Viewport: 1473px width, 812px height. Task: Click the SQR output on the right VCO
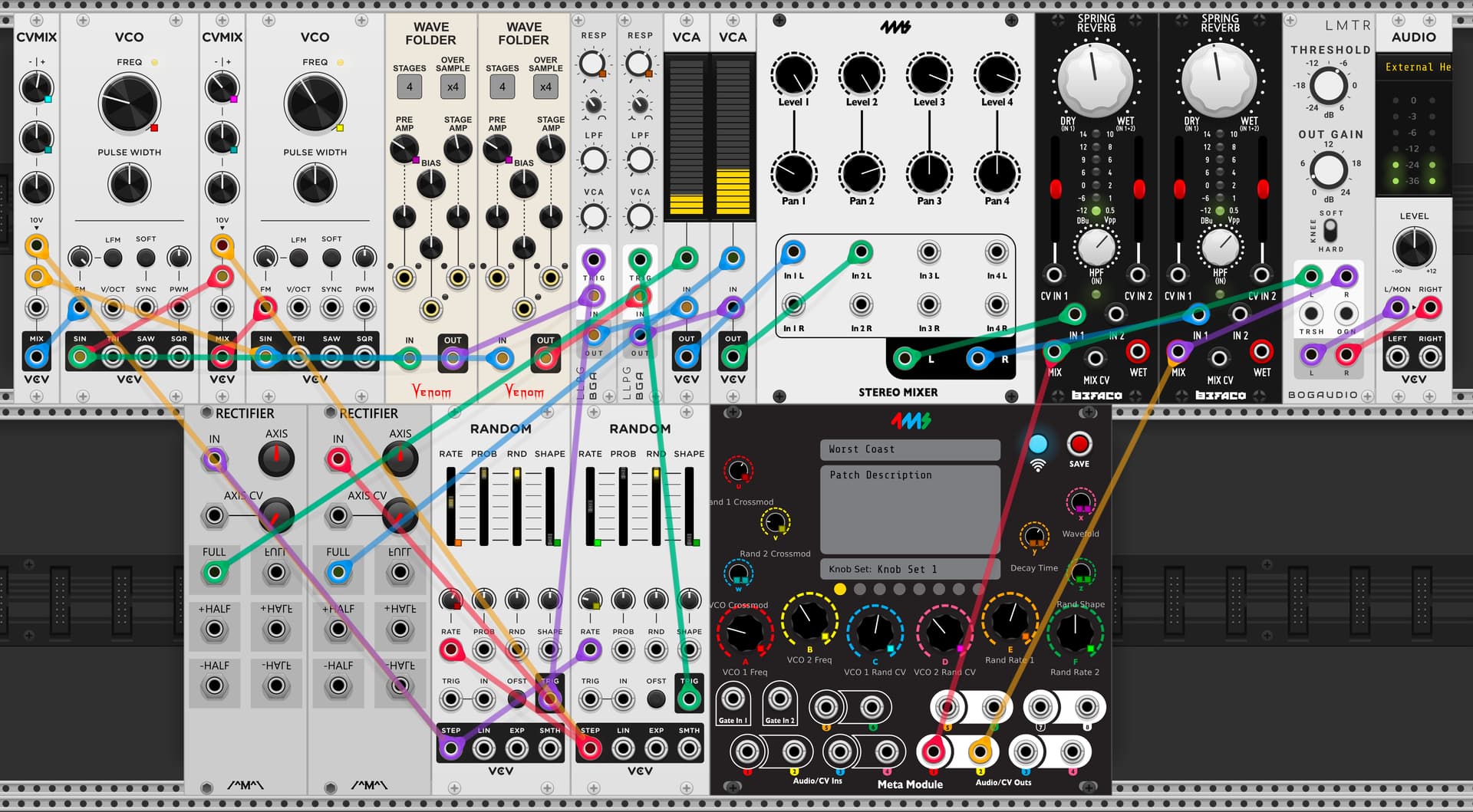pyautogui.click(x=364, y=357)
